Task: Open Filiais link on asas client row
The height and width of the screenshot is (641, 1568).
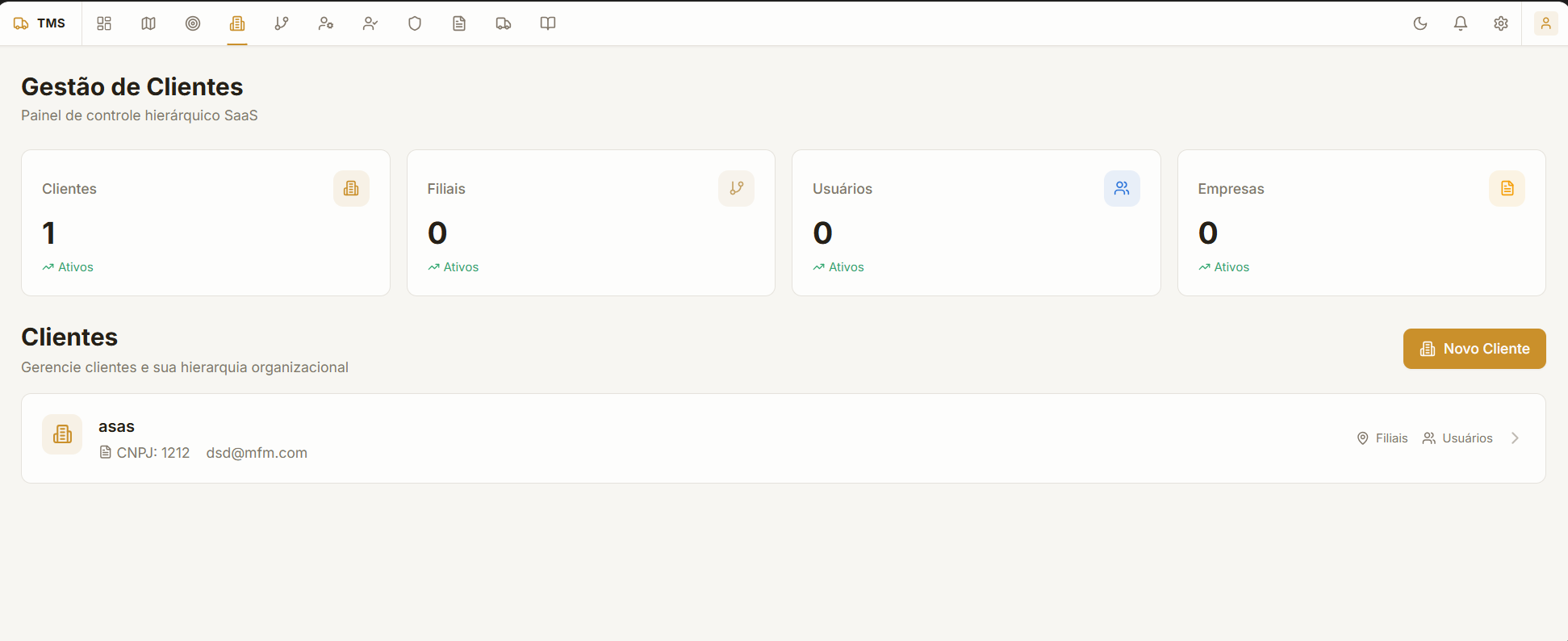Action: point(1382,438)
